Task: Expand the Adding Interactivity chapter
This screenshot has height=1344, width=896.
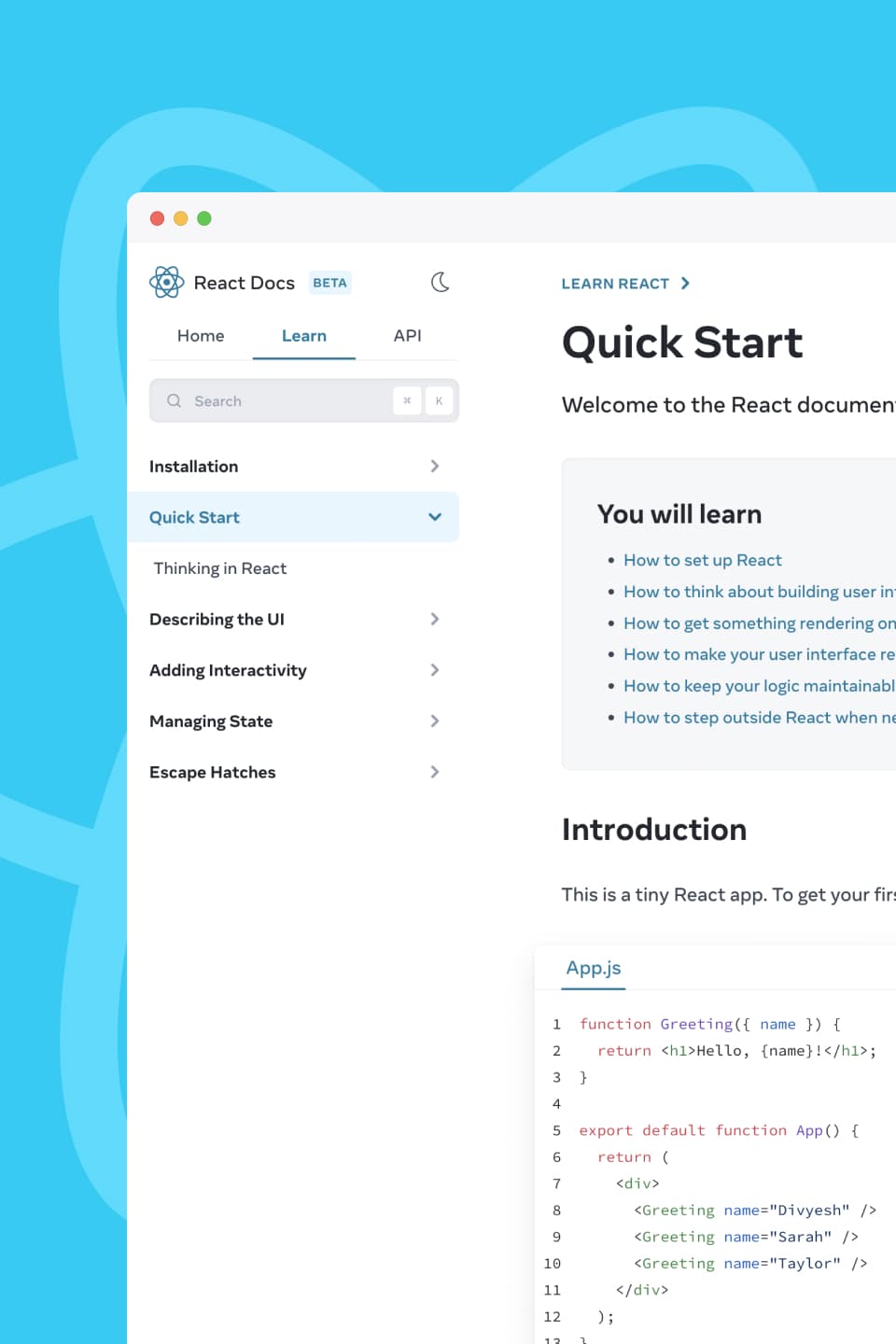Action: pos(433,670)
